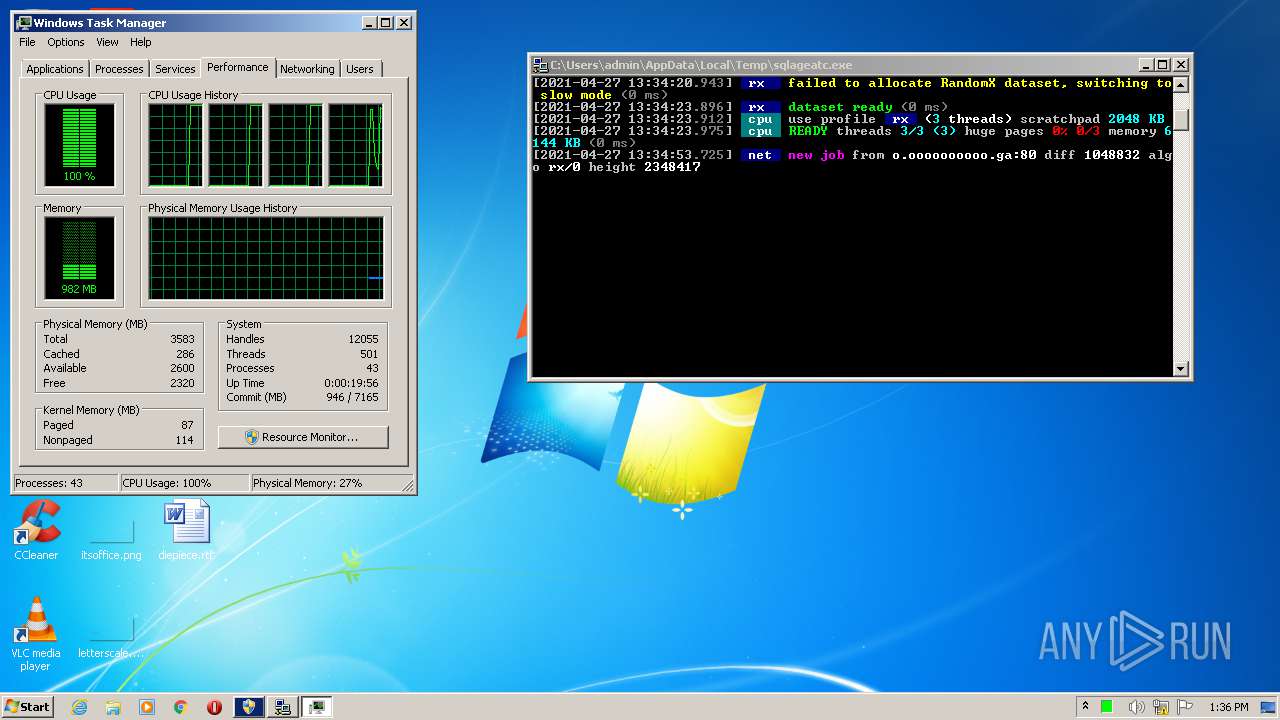Select letterscale desktop file
1280x720 pixels.
(111, 640)
